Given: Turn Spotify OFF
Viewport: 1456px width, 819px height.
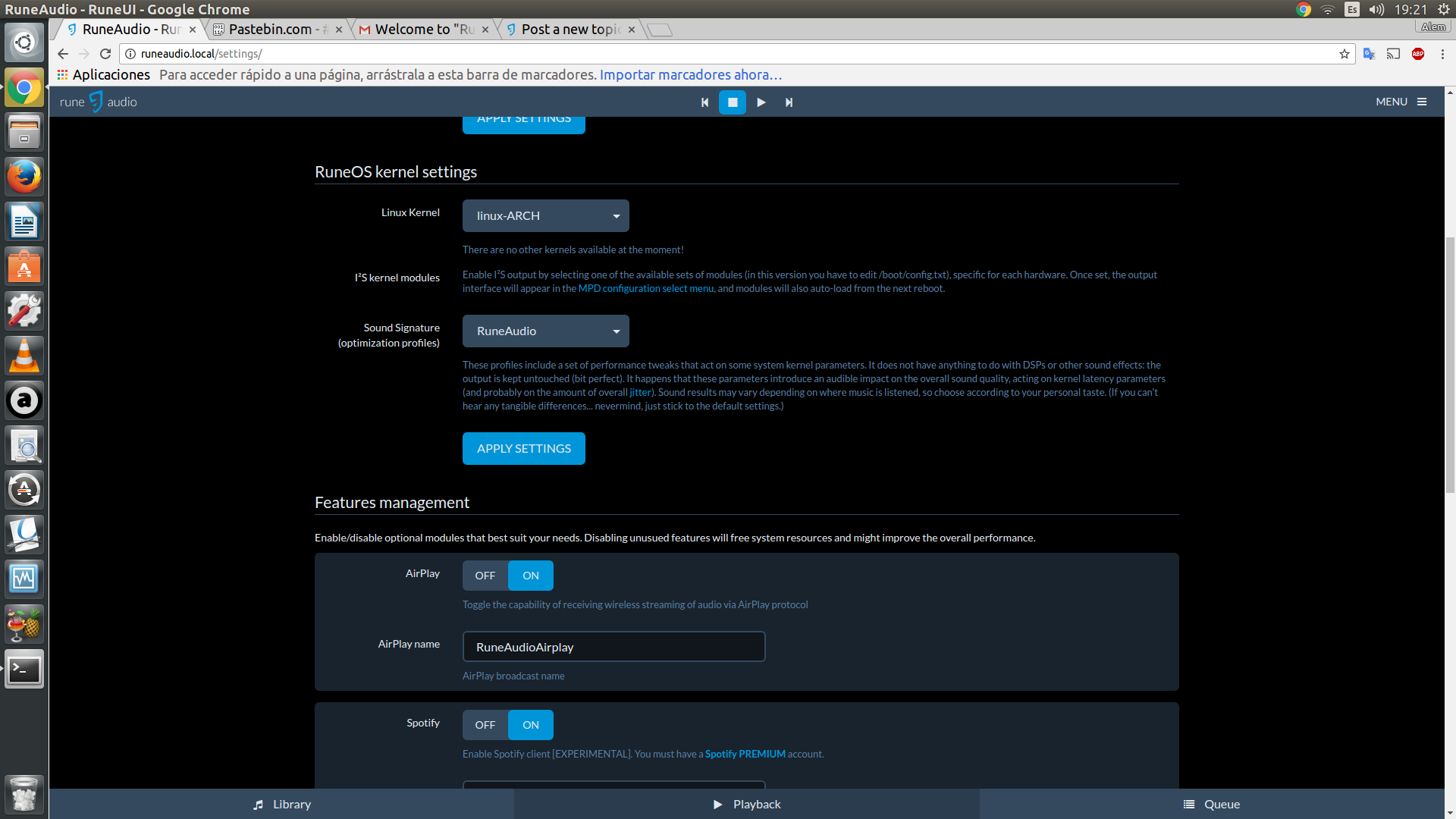Looking at the screenshot, I should pyautogui.click(x=485, y=725).
